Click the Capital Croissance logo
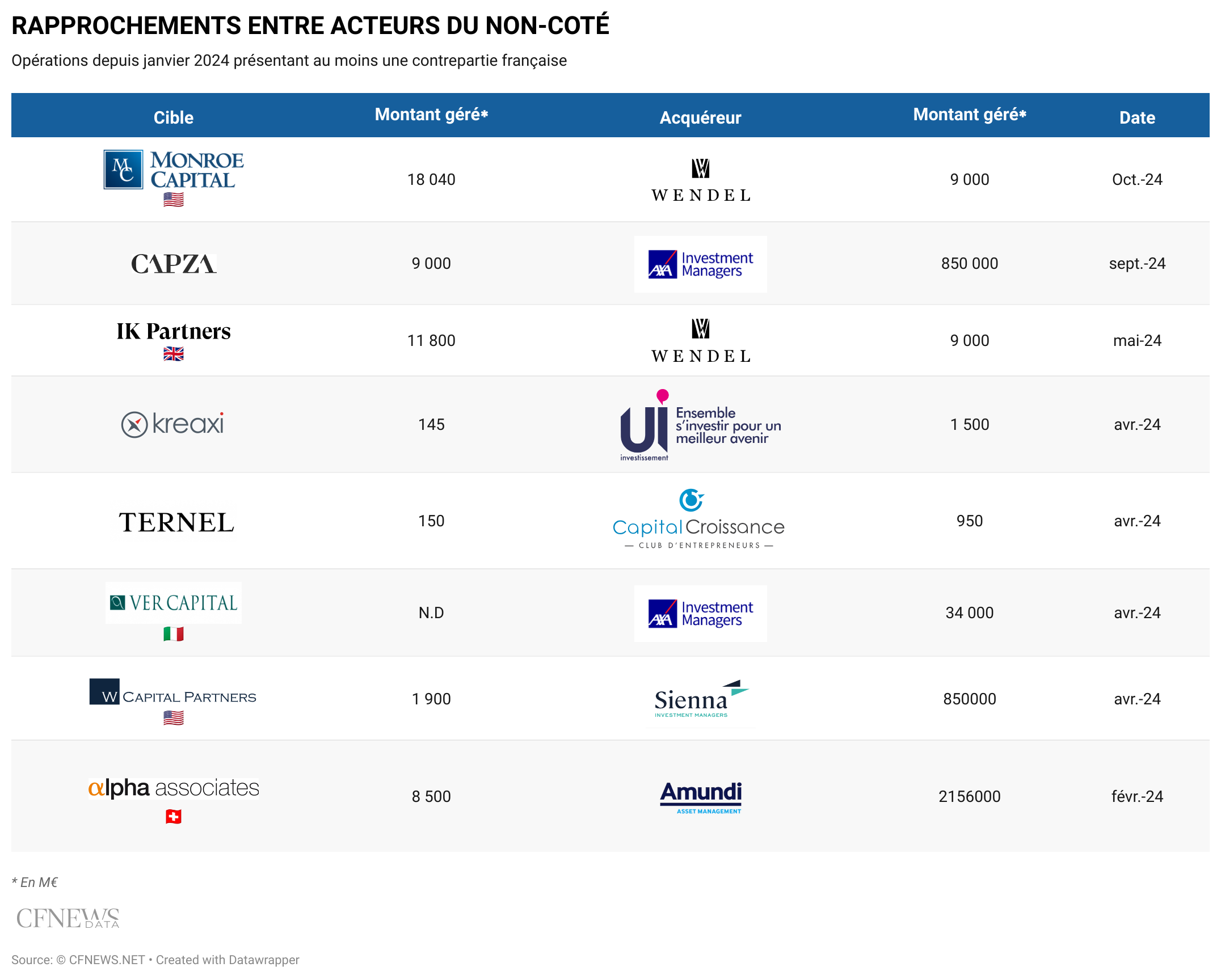This screenshot has height=980, width=1221. (698, 519)
